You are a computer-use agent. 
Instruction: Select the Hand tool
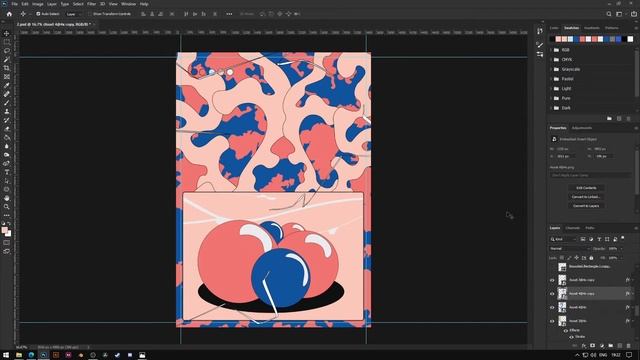[7, 198]
